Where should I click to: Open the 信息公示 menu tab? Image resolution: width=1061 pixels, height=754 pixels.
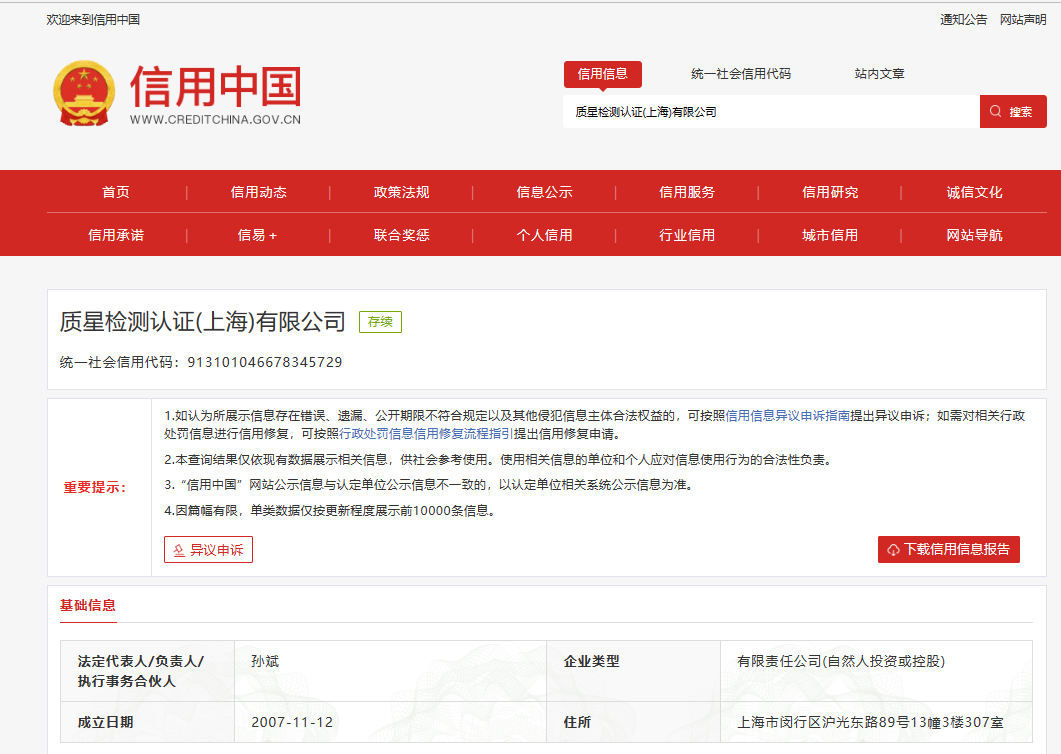pyautogui.click(x=544, y=193)
